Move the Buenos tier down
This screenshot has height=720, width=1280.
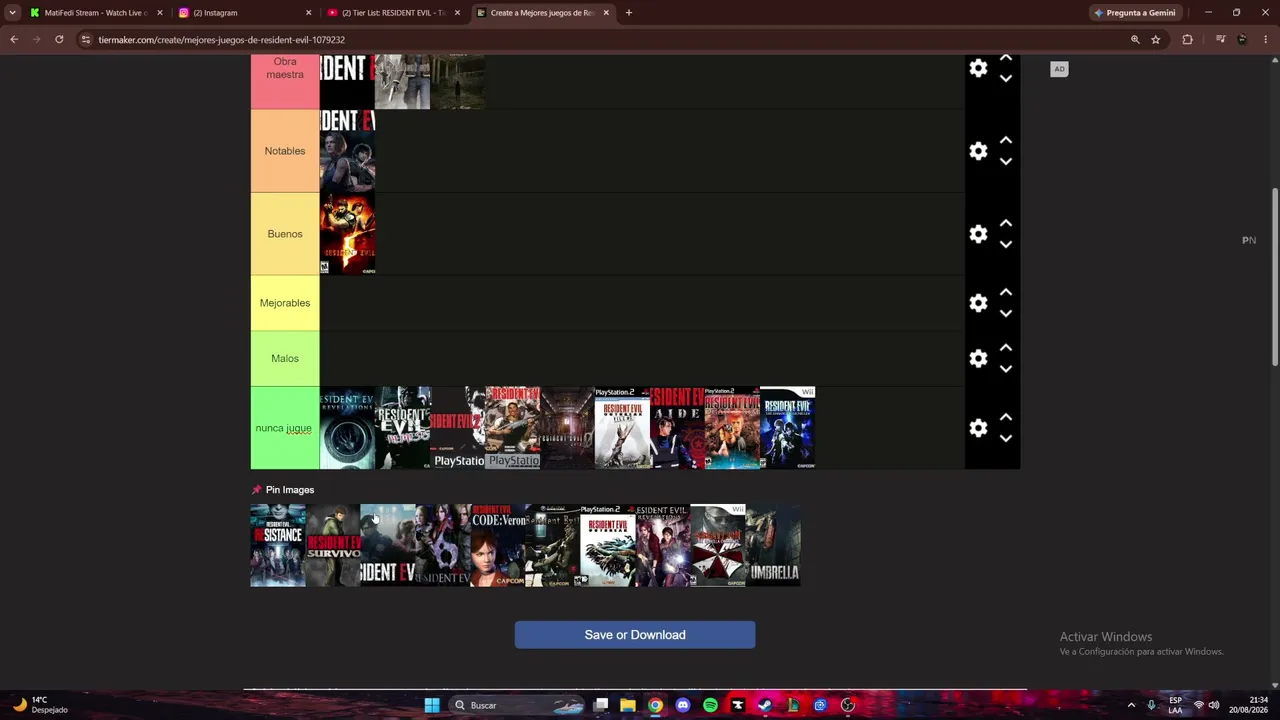pos(1006,244)
